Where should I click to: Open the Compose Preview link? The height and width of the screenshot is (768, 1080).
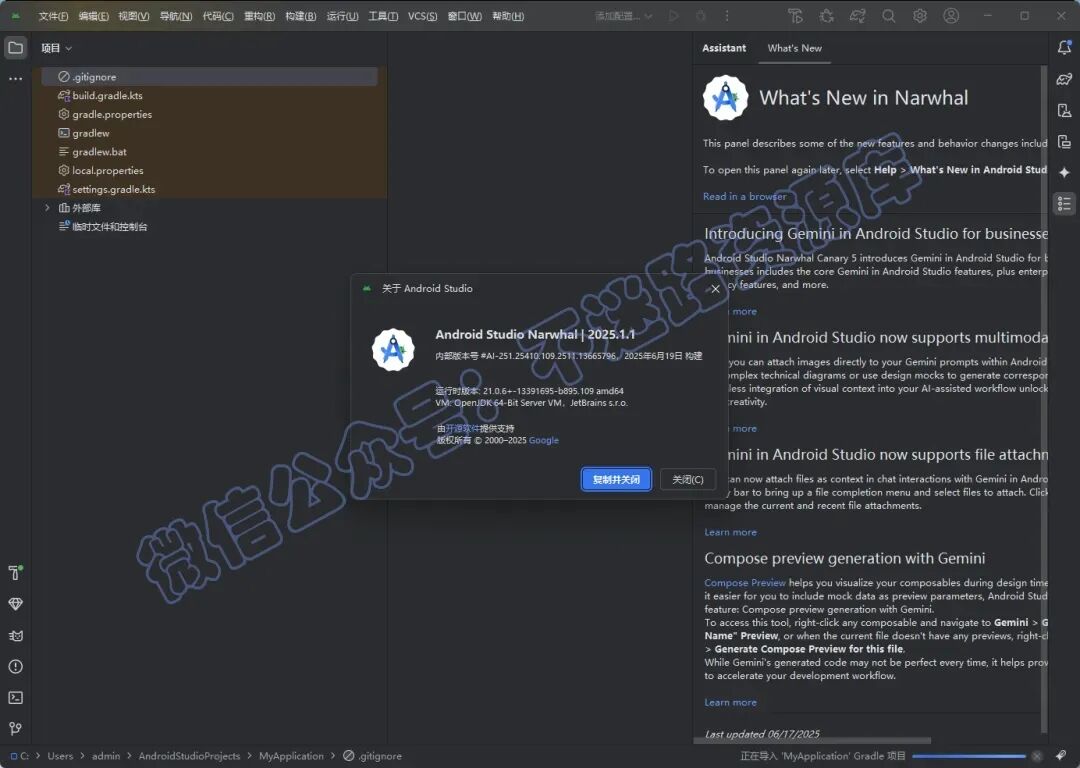[x=745, y=582]
